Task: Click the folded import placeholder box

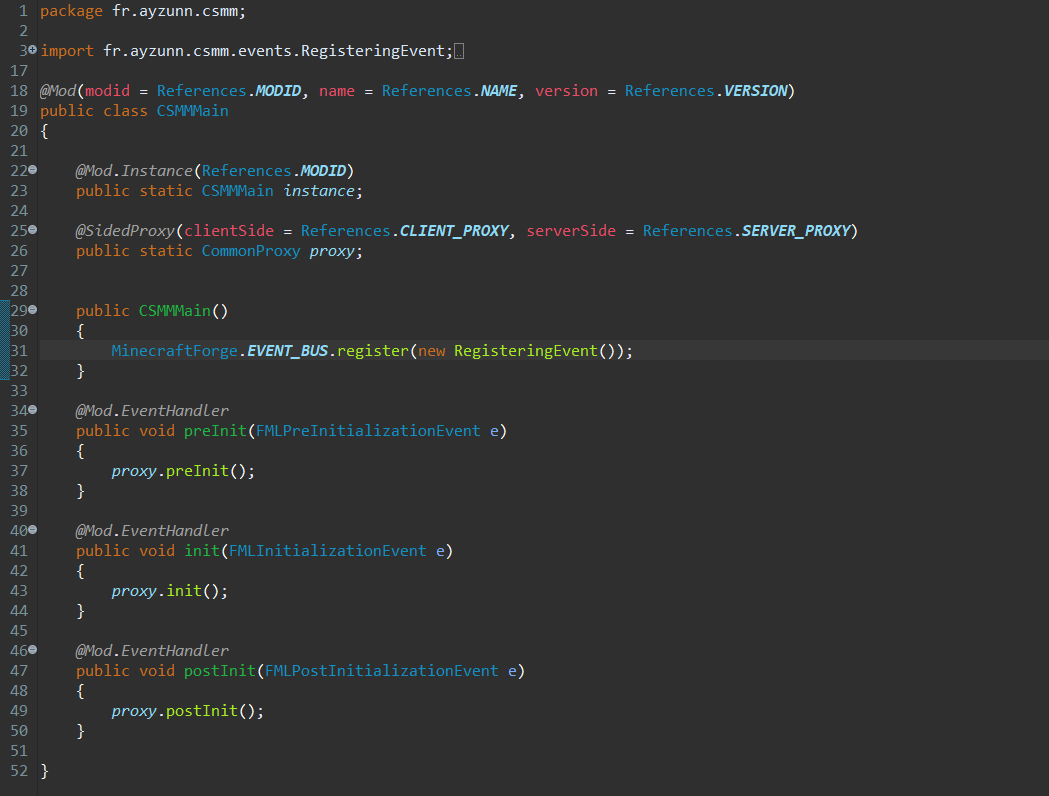Action: pos(459,51)
